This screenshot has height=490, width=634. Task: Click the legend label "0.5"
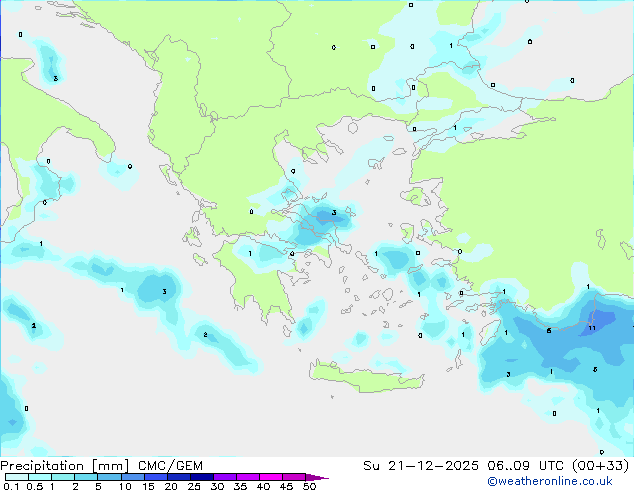(x=34, y=486)
